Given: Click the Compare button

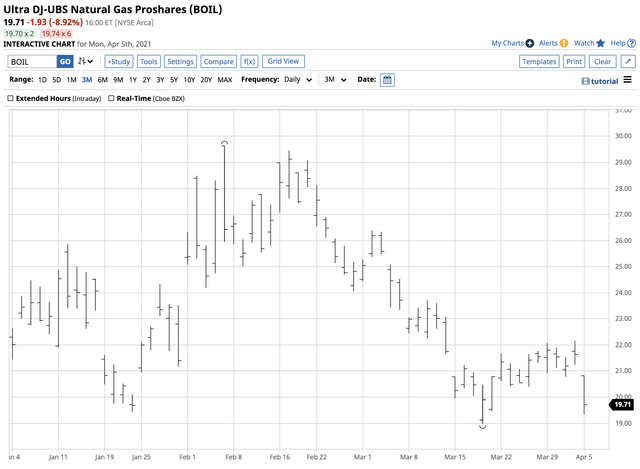Looking at the screenshot, I should (219, 62).
